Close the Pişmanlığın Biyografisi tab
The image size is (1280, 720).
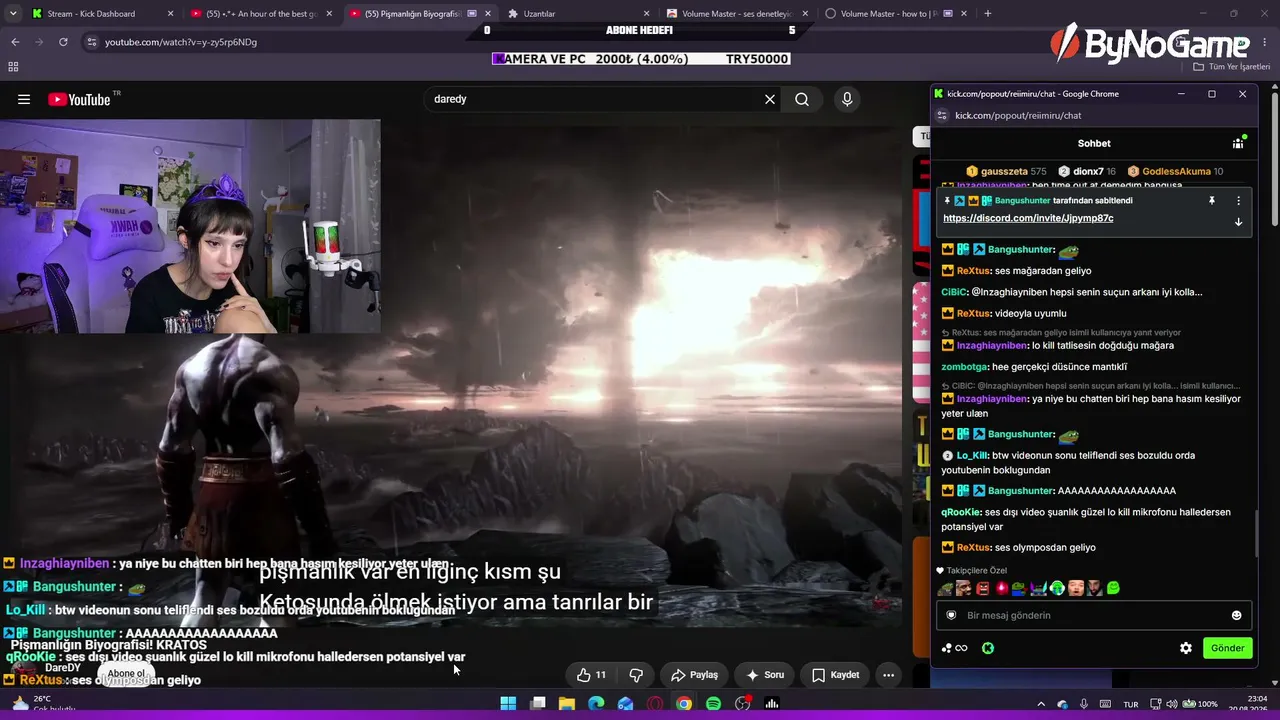point(488,14)
